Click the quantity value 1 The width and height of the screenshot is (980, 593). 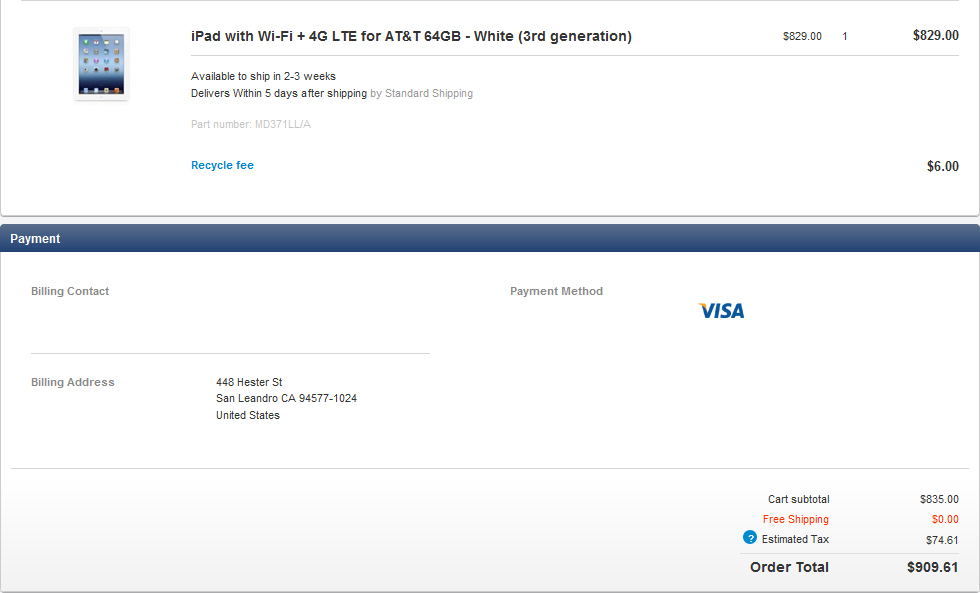pyautogui.click(x=845, y=37)
